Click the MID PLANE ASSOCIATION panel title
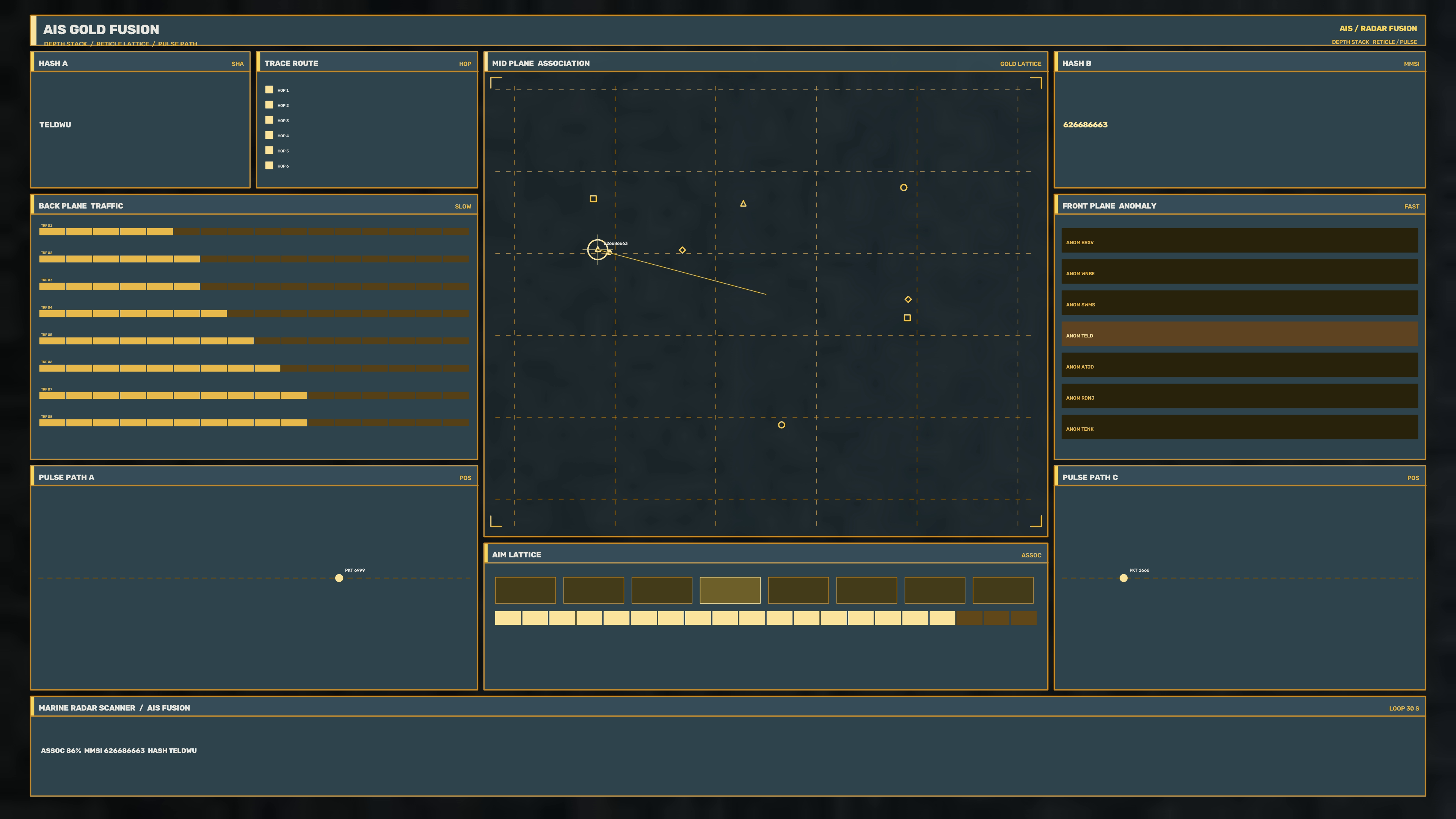 point(540,63)
